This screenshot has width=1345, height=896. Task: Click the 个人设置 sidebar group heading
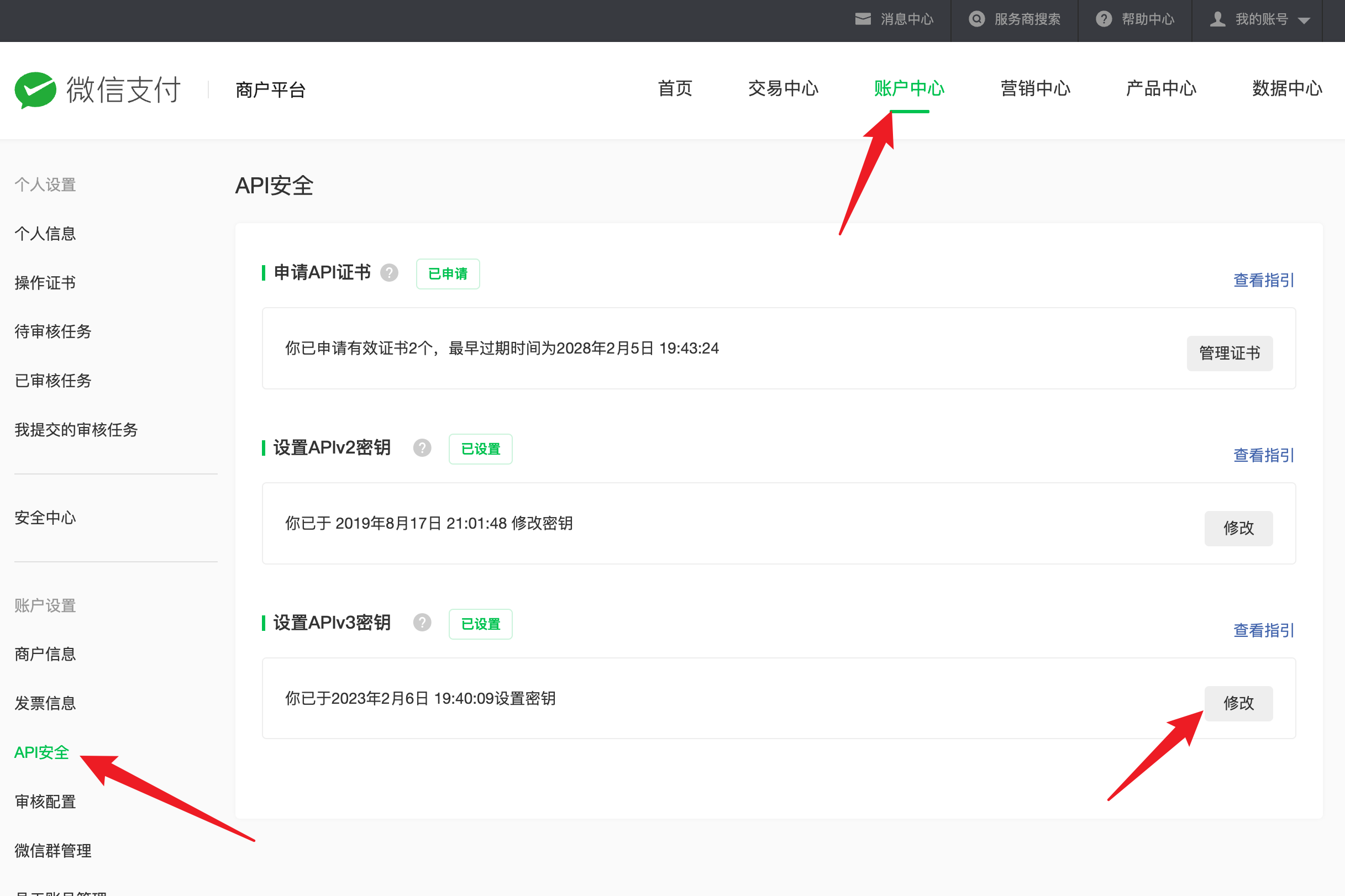tap(45, 185)
